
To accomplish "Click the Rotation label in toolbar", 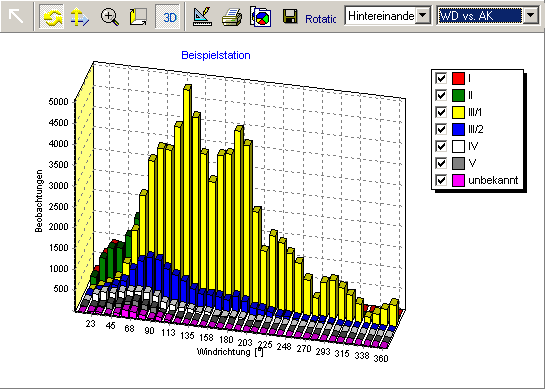I will point(320,19).
